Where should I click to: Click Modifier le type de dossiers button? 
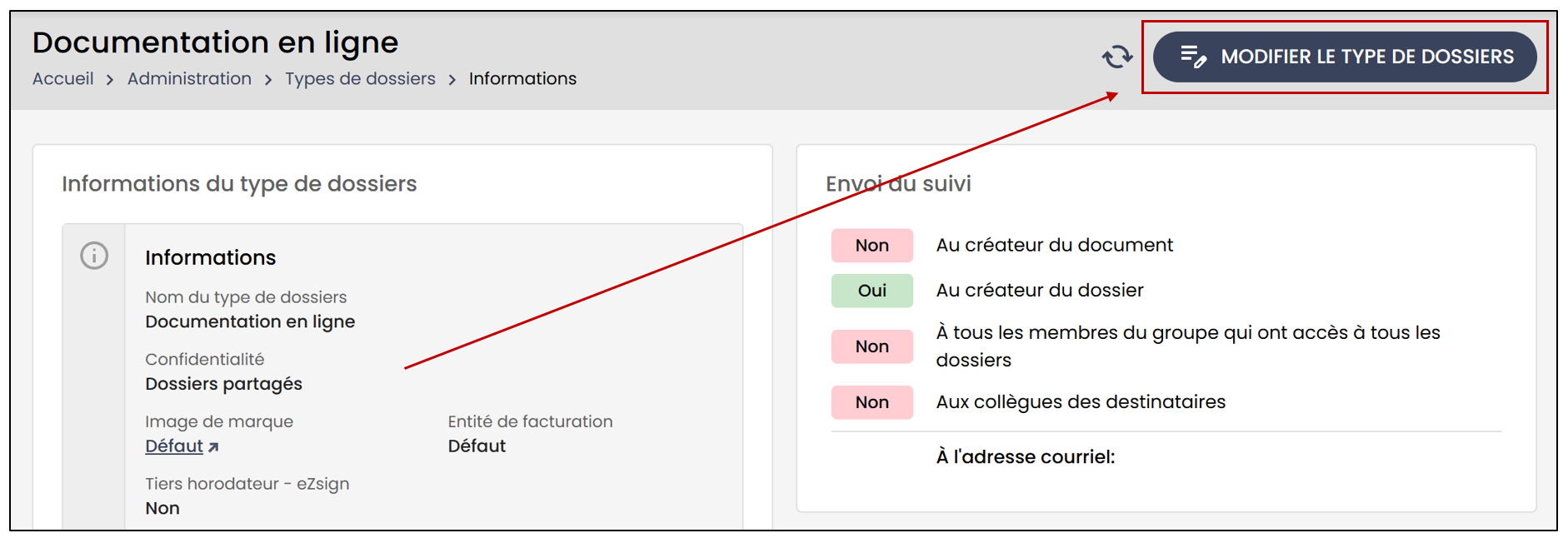pos(1344,57)
